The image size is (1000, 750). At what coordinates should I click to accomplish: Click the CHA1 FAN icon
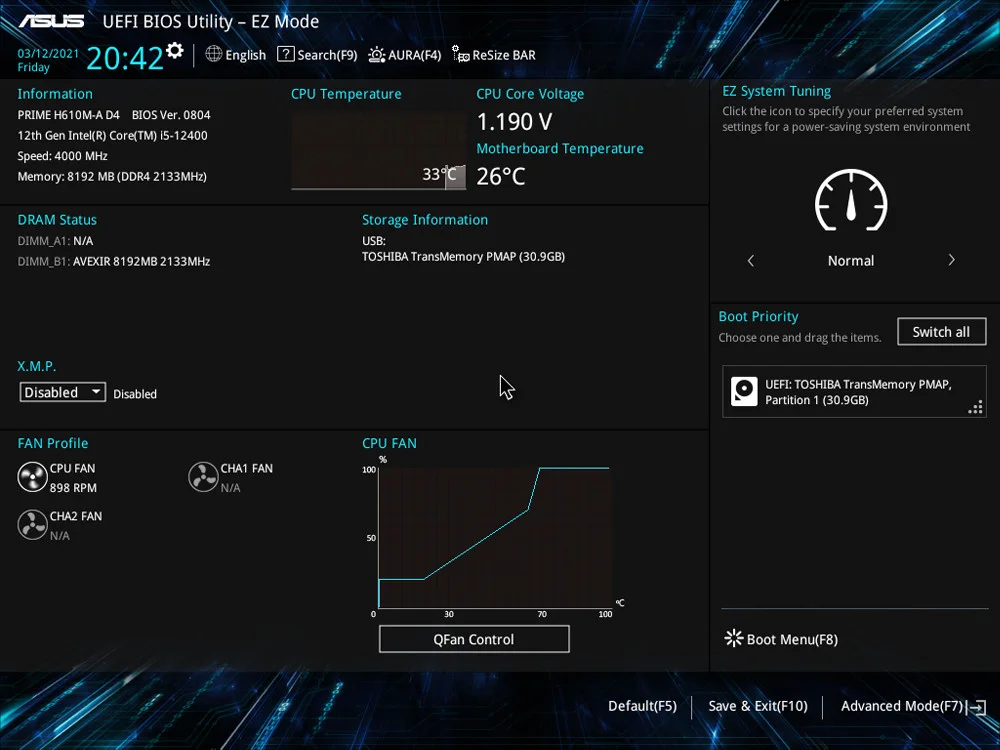point(203,477)
